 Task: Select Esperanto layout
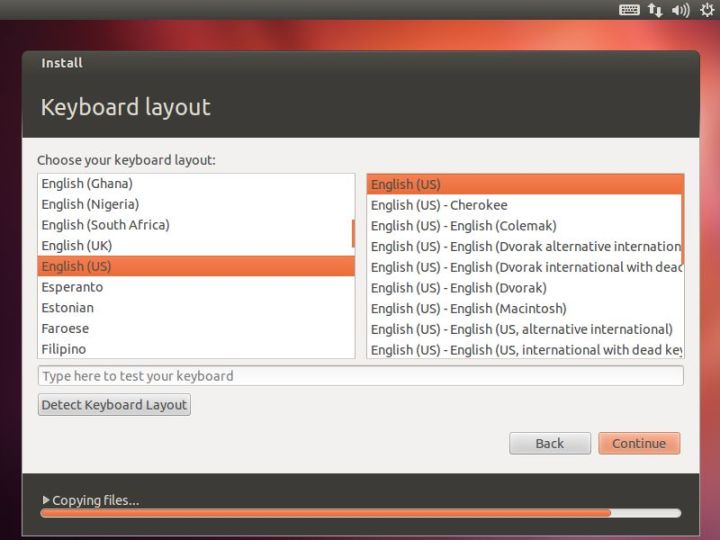196,287
